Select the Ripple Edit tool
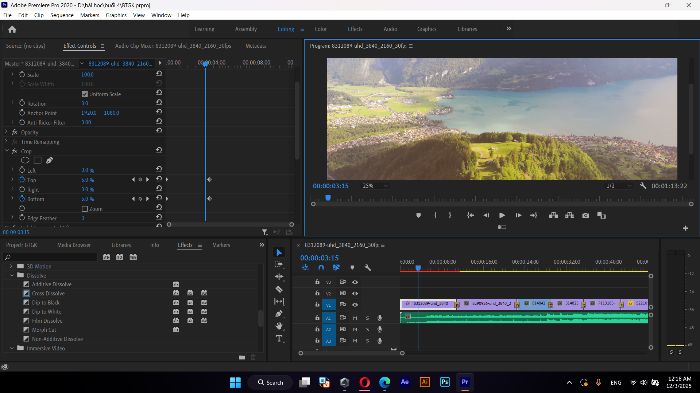Image resolution: width=700 pixels, height=393 pixels. click(x=279, y=277)
